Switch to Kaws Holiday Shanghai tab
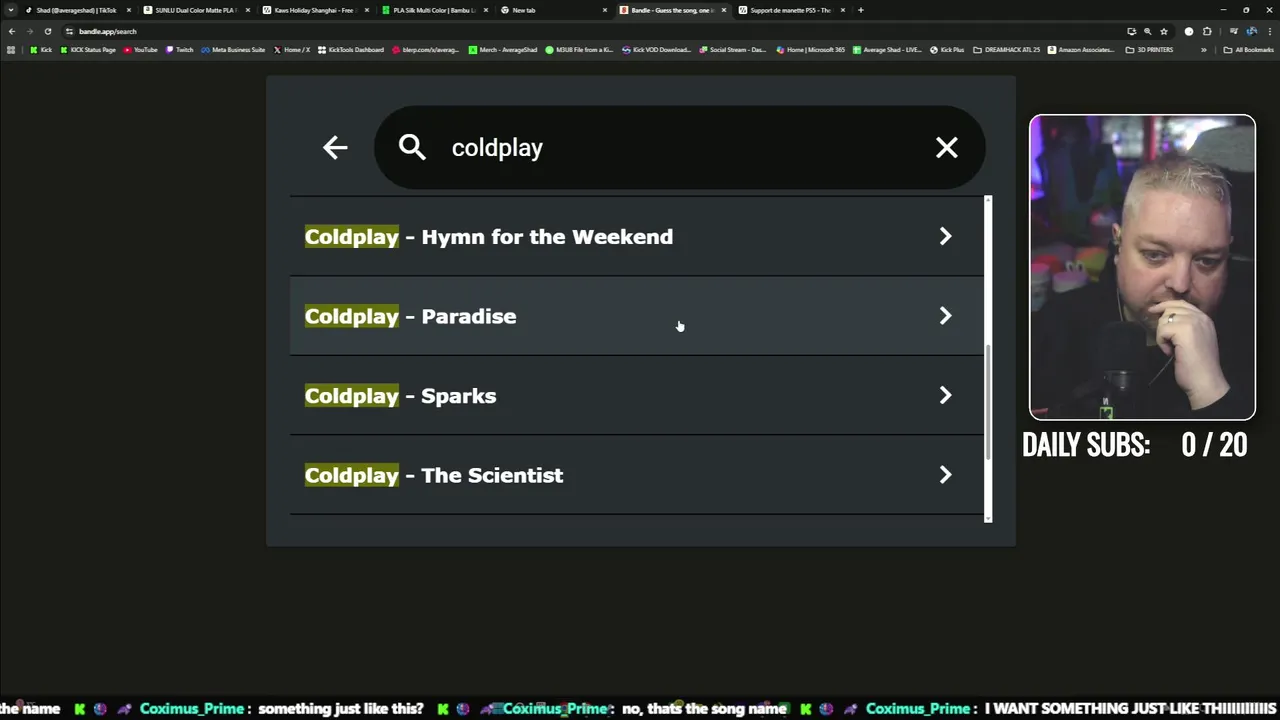The width and height of the screenshot is (1280, 720). click(x=314, y=10)
